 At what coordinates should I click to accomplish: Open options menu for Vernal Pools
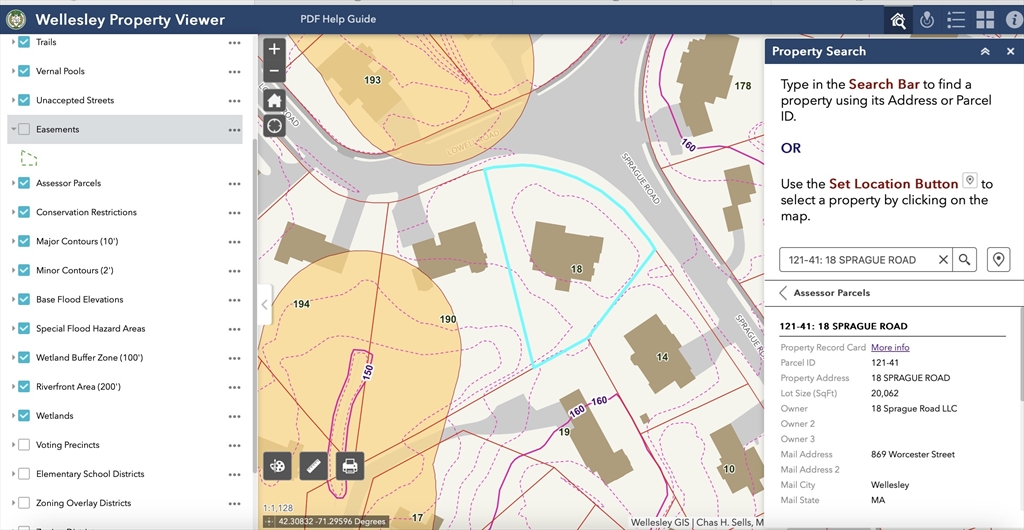pyautogui.click(x=234, y=72)
